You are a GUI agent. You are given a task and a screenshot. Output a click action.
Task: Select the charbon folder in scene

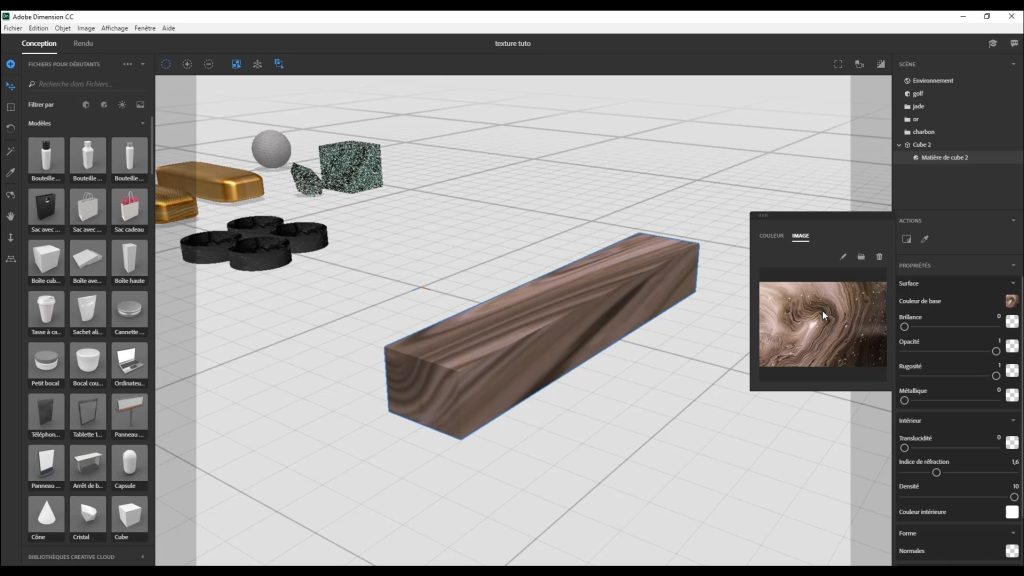(923, 132)
